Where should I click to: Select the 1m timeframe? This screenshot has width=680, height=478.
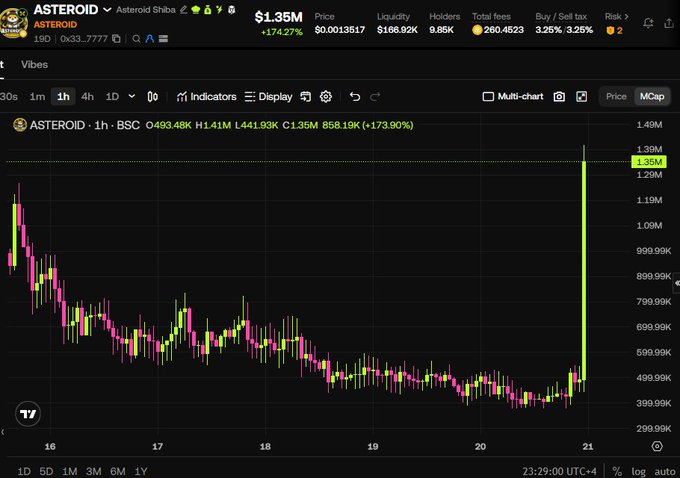tap(37, 96)
